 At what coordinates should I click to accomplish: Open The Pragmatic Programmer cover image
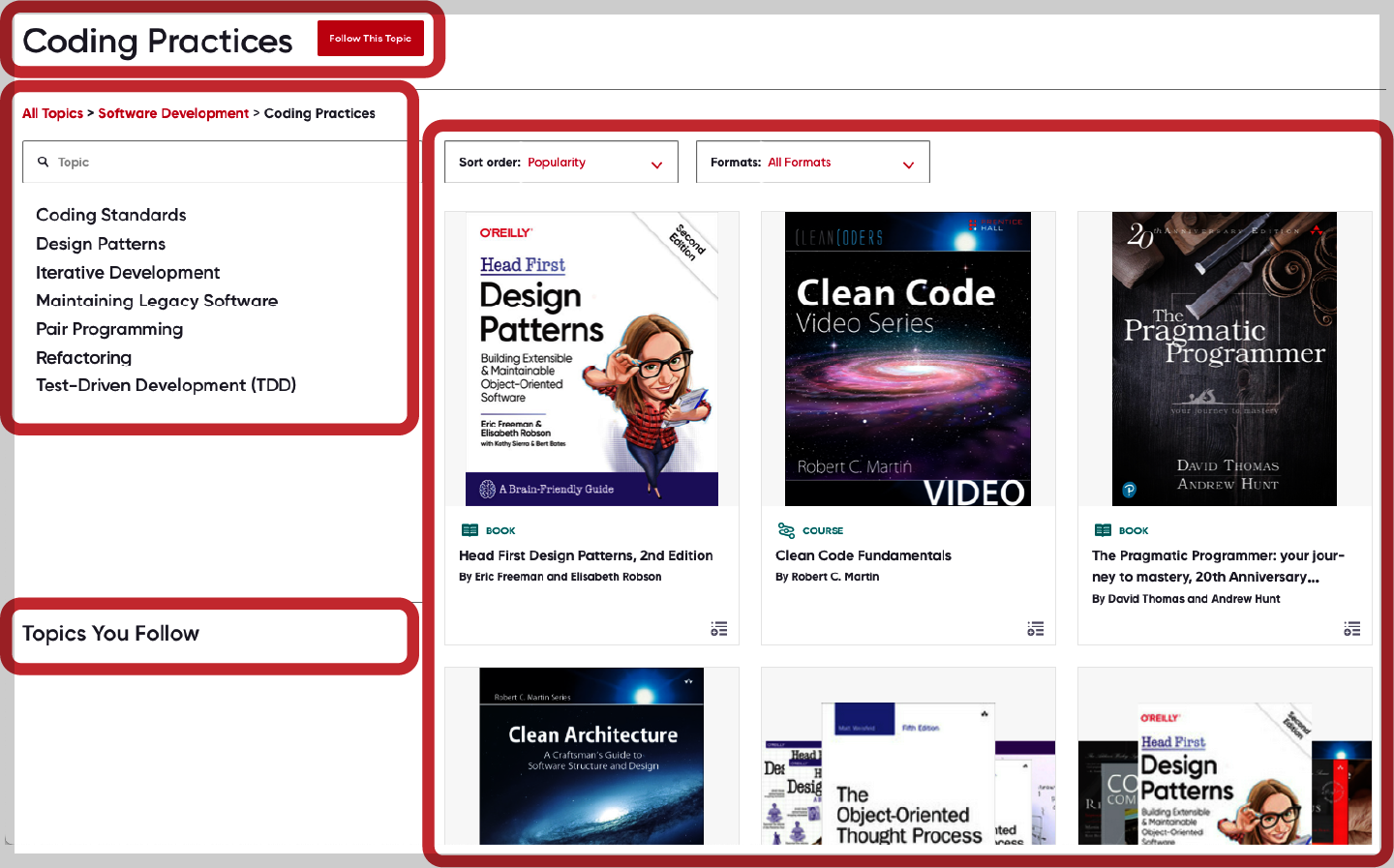1225,359
